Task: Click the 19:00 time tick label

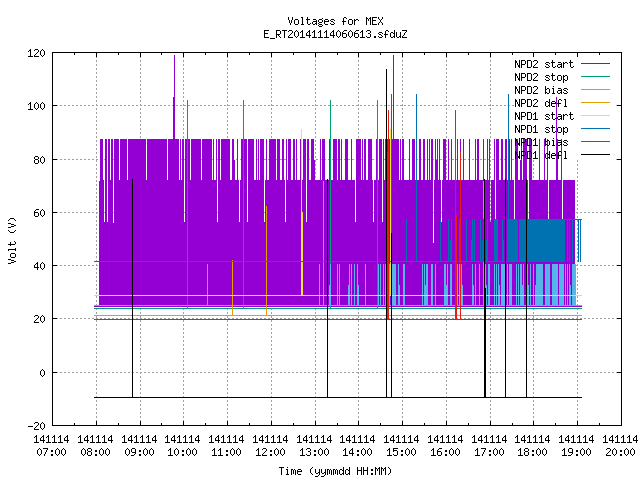Action: coord(576,452)
